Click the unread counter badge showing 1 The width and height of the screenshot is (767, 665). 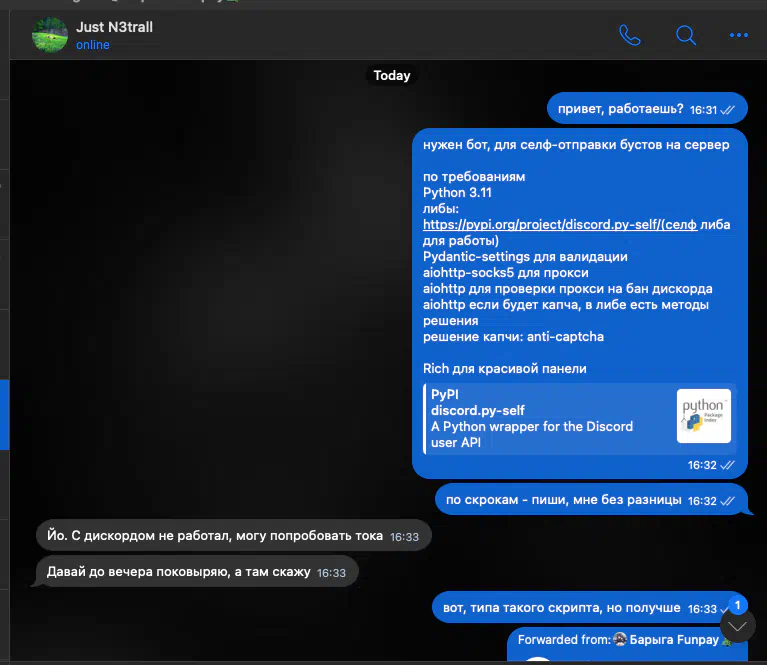click(x=738, y=605)
